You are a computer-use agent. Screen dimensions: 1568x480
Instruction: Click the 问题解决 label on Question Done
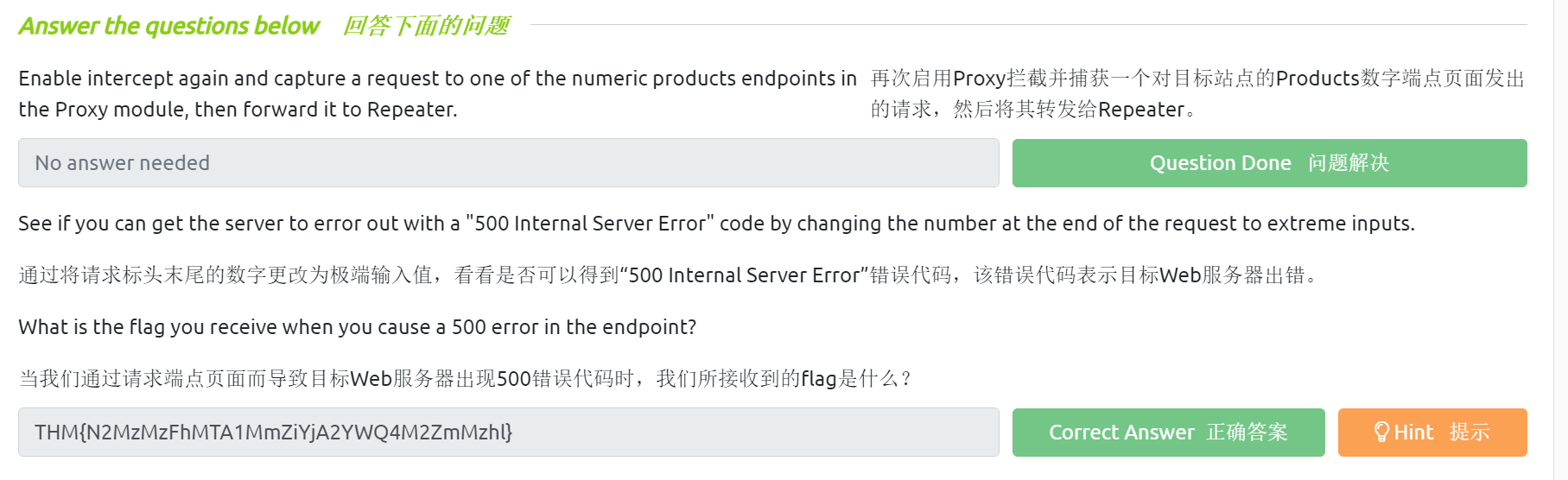(1348, 163)
